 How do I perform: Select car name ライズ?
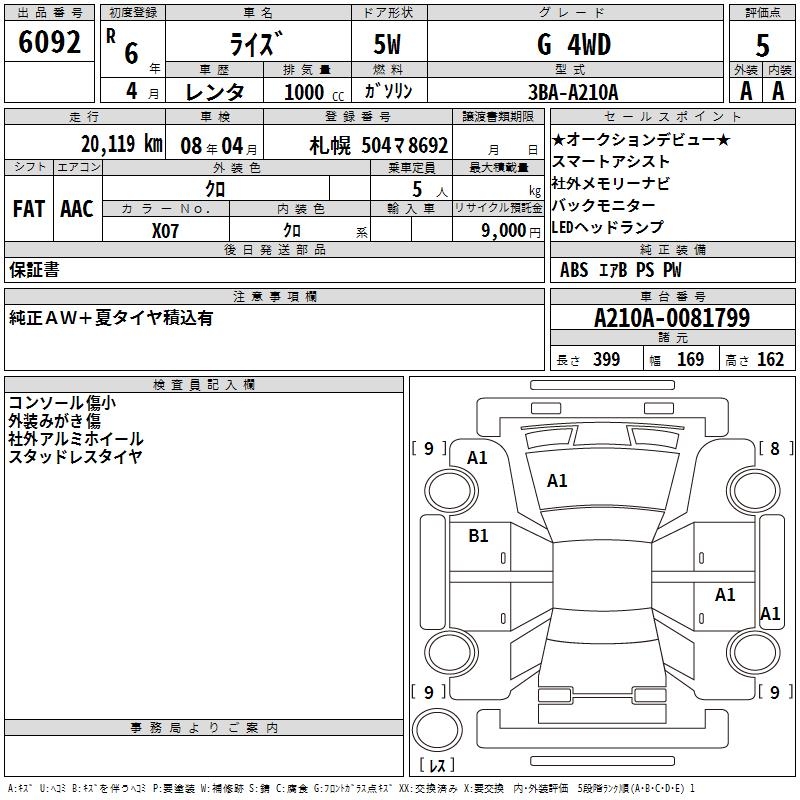point(257,44)
